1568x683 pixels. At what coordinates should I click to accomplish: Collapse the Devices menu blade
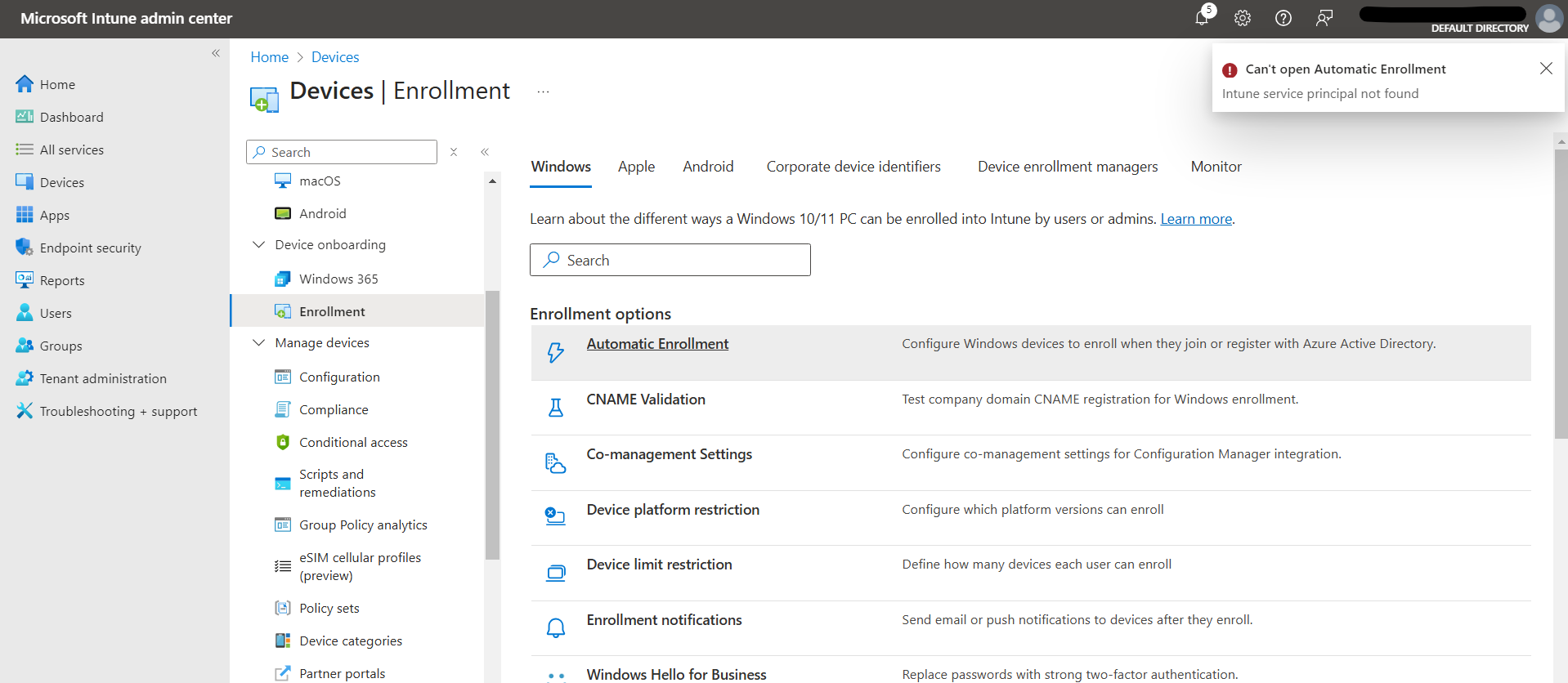click(485, 152)
